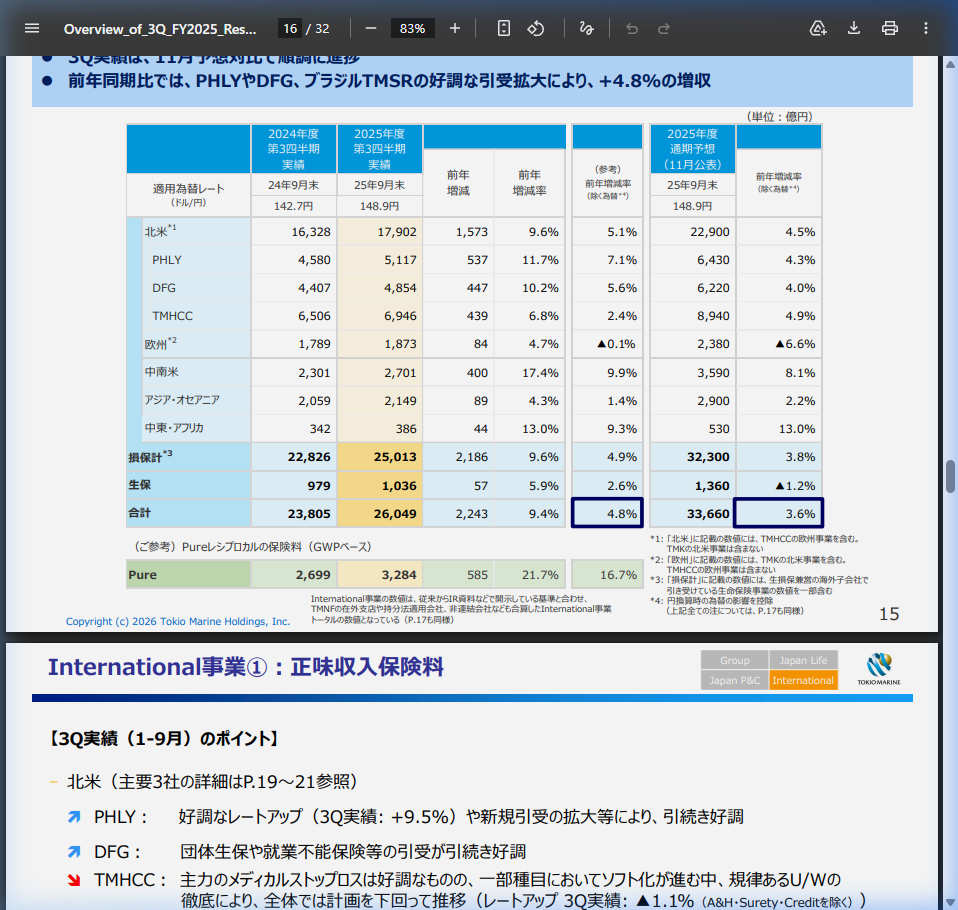Click the 【3Q実績（1-9月）のポイント】 heading
This screenshot has width=958, height=910.
tap(164, 738)
